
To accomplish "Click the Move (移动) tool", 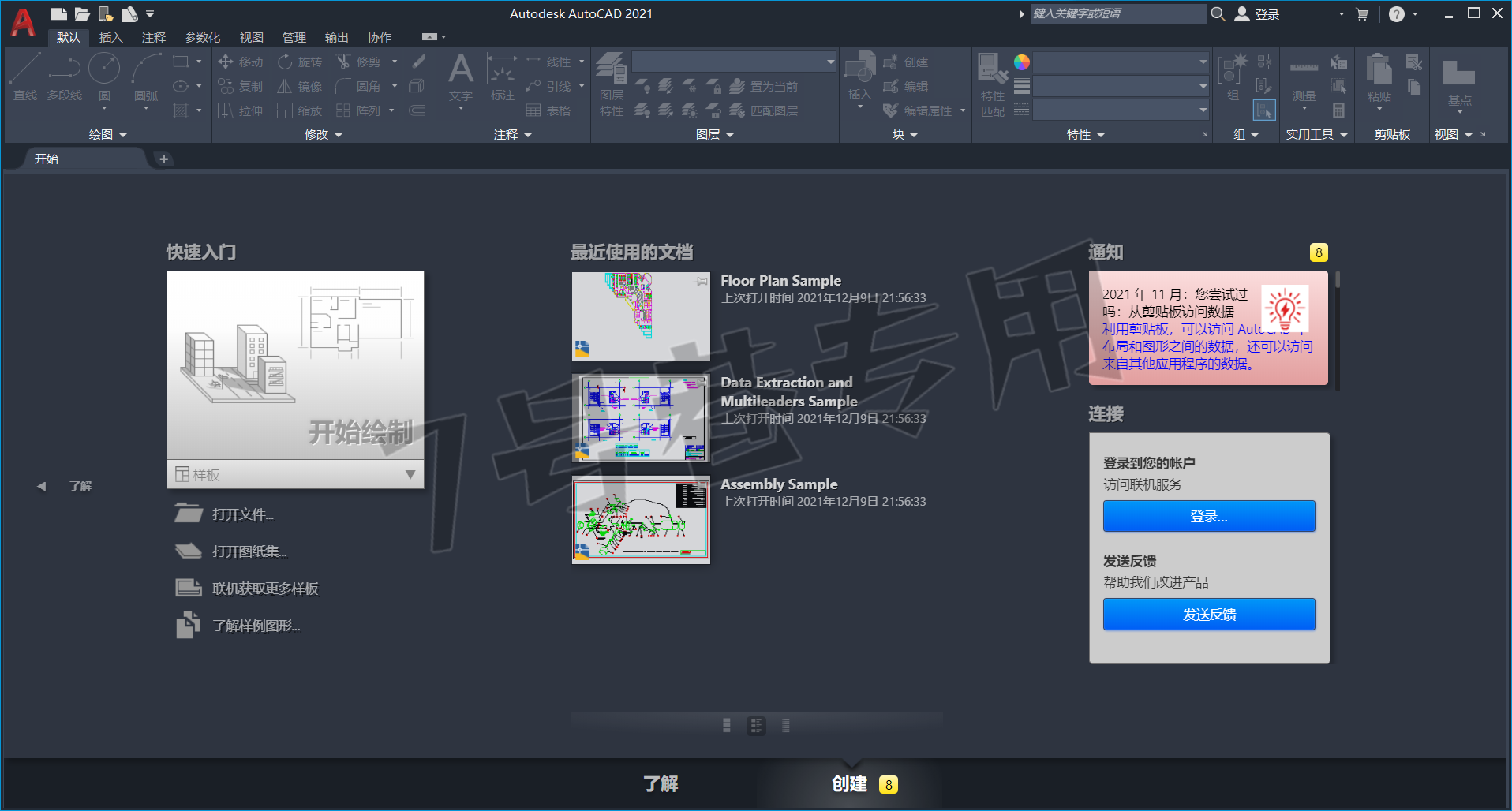I will (241, 62).
